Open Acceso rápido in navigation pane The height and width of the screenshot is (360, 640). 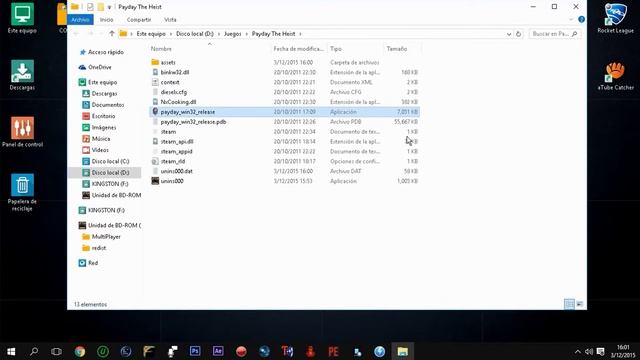click(x=105, y=52)
